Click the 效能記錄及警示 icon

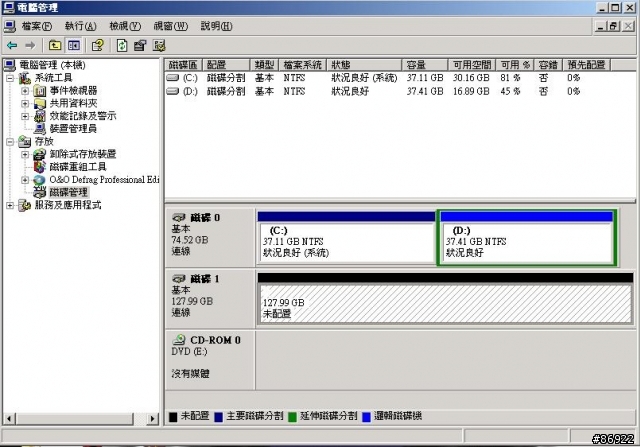pos(40,116)
